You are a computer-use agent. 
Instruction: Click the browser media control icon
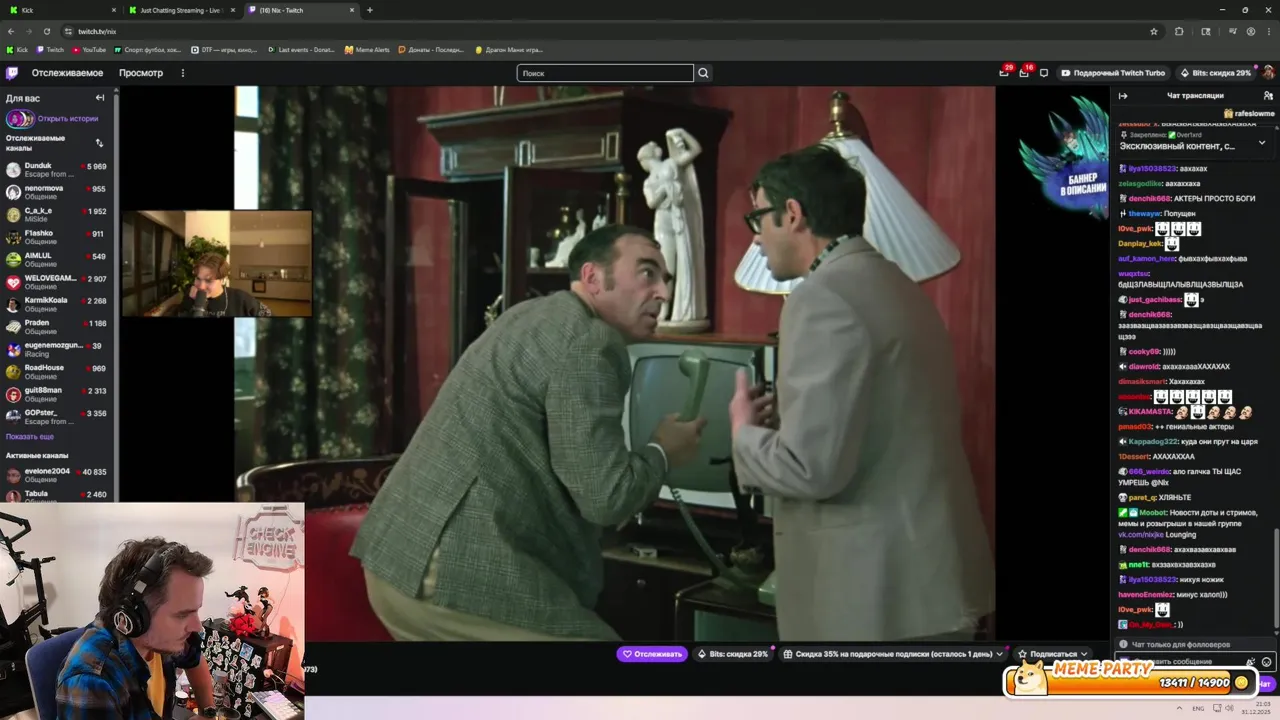pyautogui.click(x=1232, y=31)
